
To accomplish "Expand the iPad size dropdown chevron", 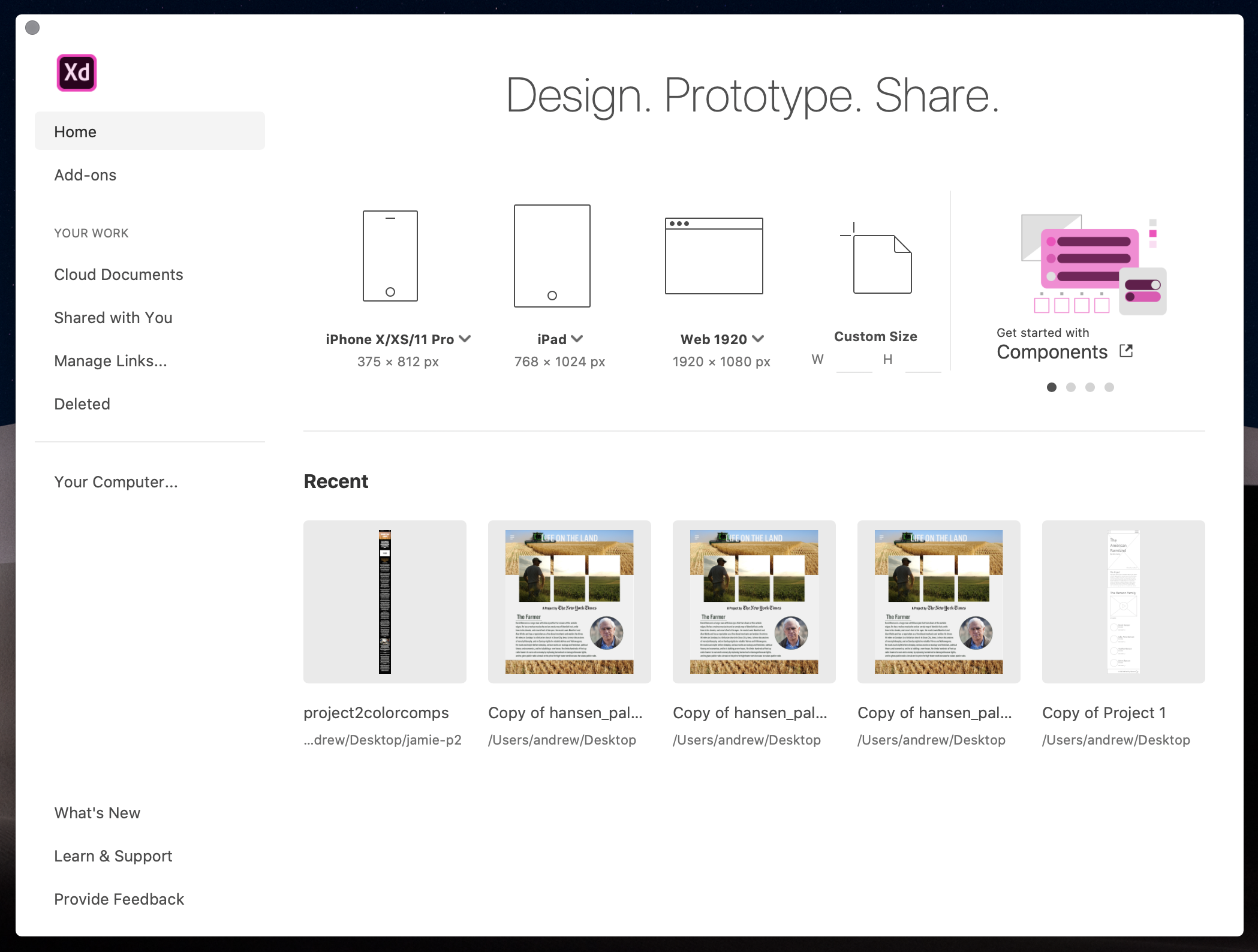I will (577, 339).
